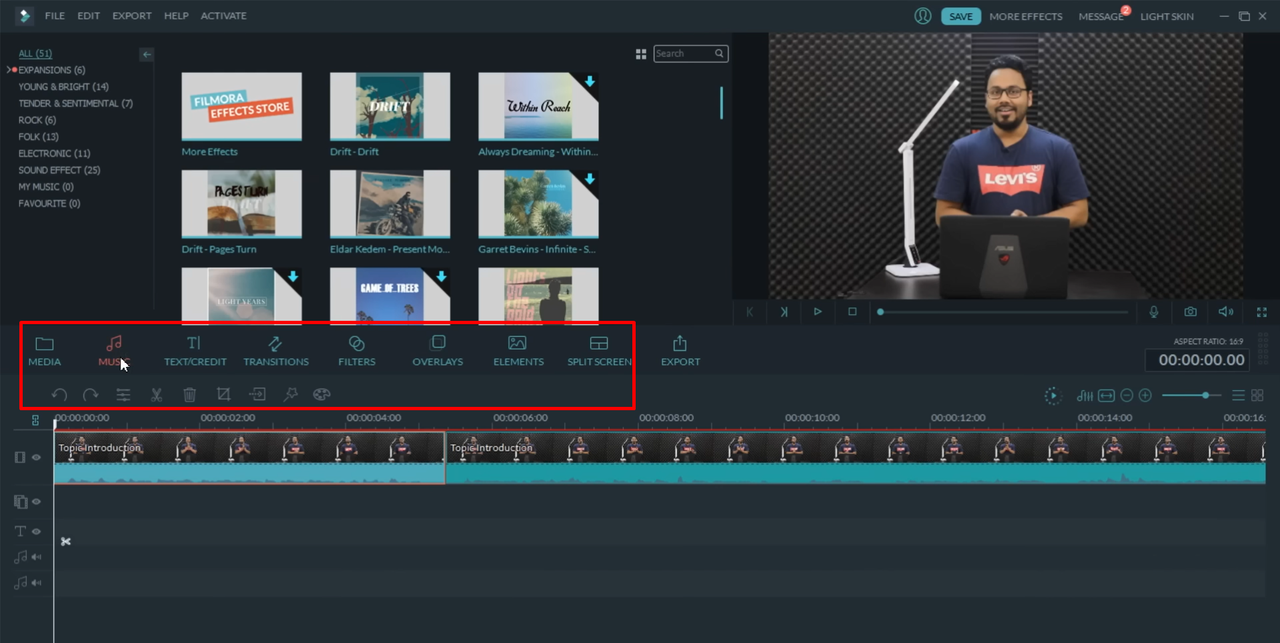Switch to Light Skin theme
The image size is (1280, 643).
[x=1167, y=16]
